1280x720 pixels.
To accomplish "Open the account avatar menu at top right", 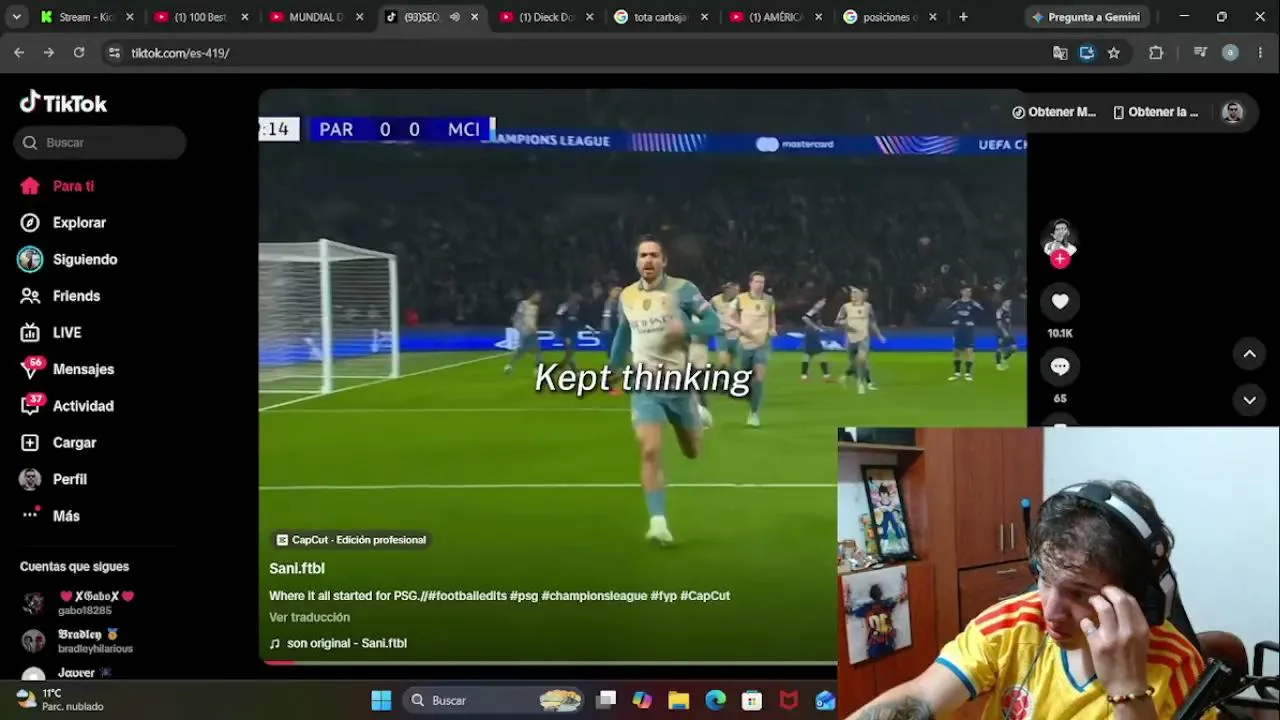I will tap(1232, 112).
